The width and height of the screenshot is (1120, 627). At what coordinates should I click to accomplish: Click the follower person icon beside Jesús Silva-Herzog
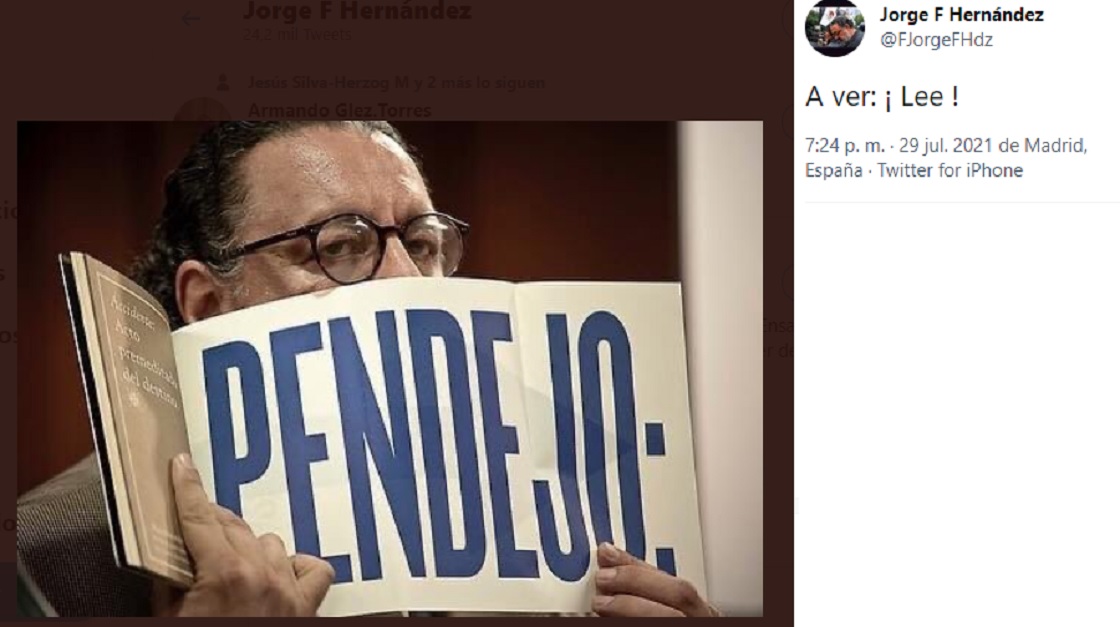click(223, 83)
